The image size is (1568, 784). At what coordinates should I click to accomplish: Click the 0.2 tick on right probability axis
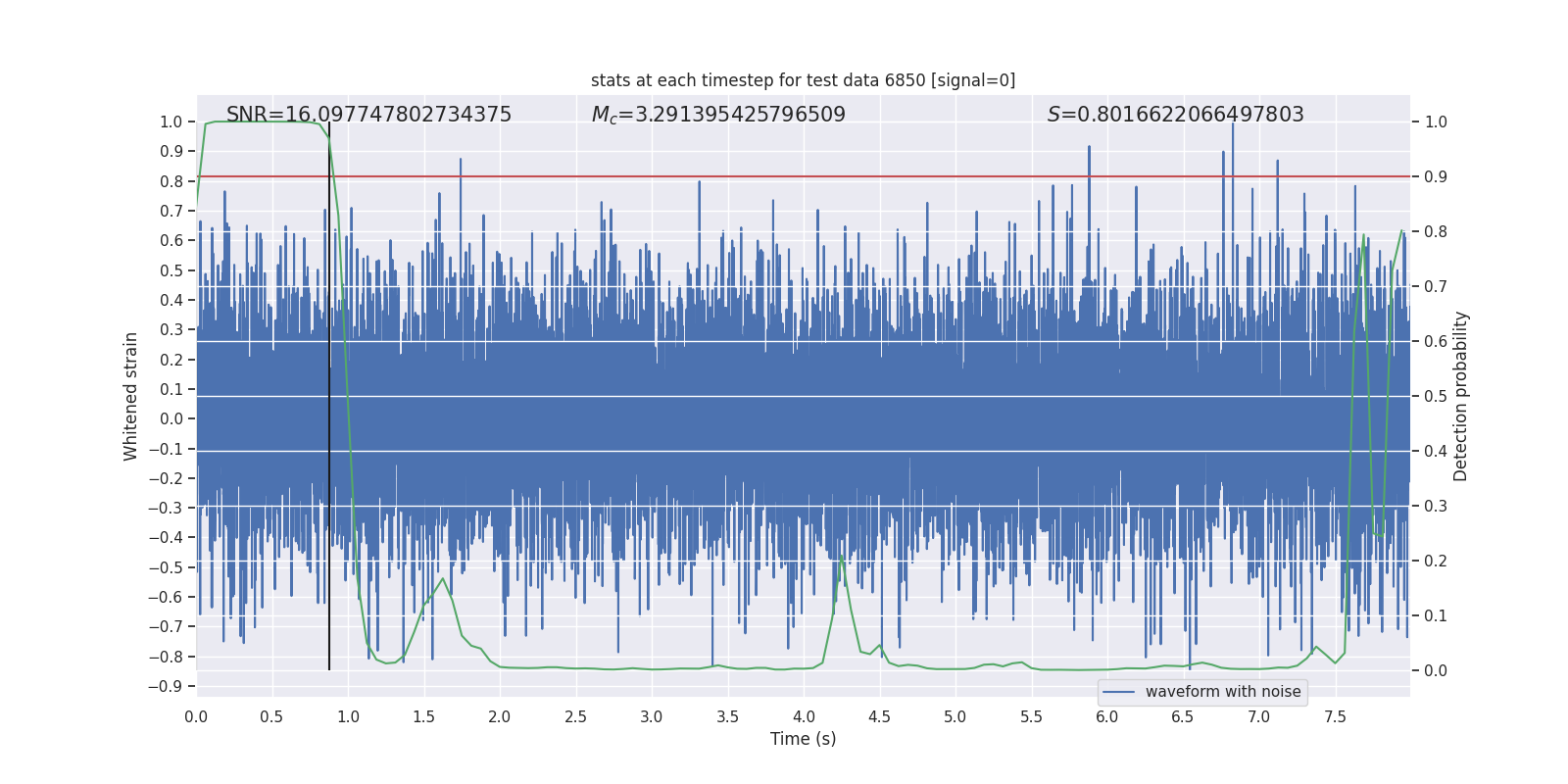[x=1436, y=561]
